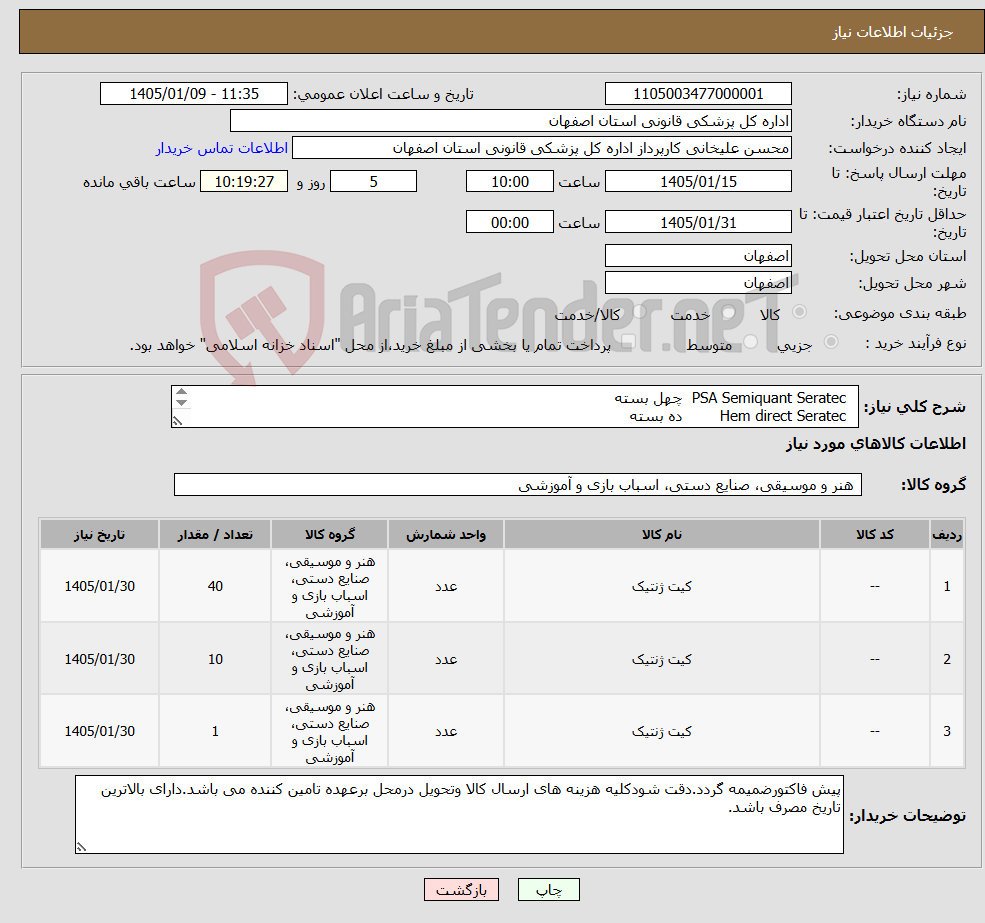The image size is (985, 923).
Task: Click the Hem direct Seratec description line
Action: click(783, 416)
